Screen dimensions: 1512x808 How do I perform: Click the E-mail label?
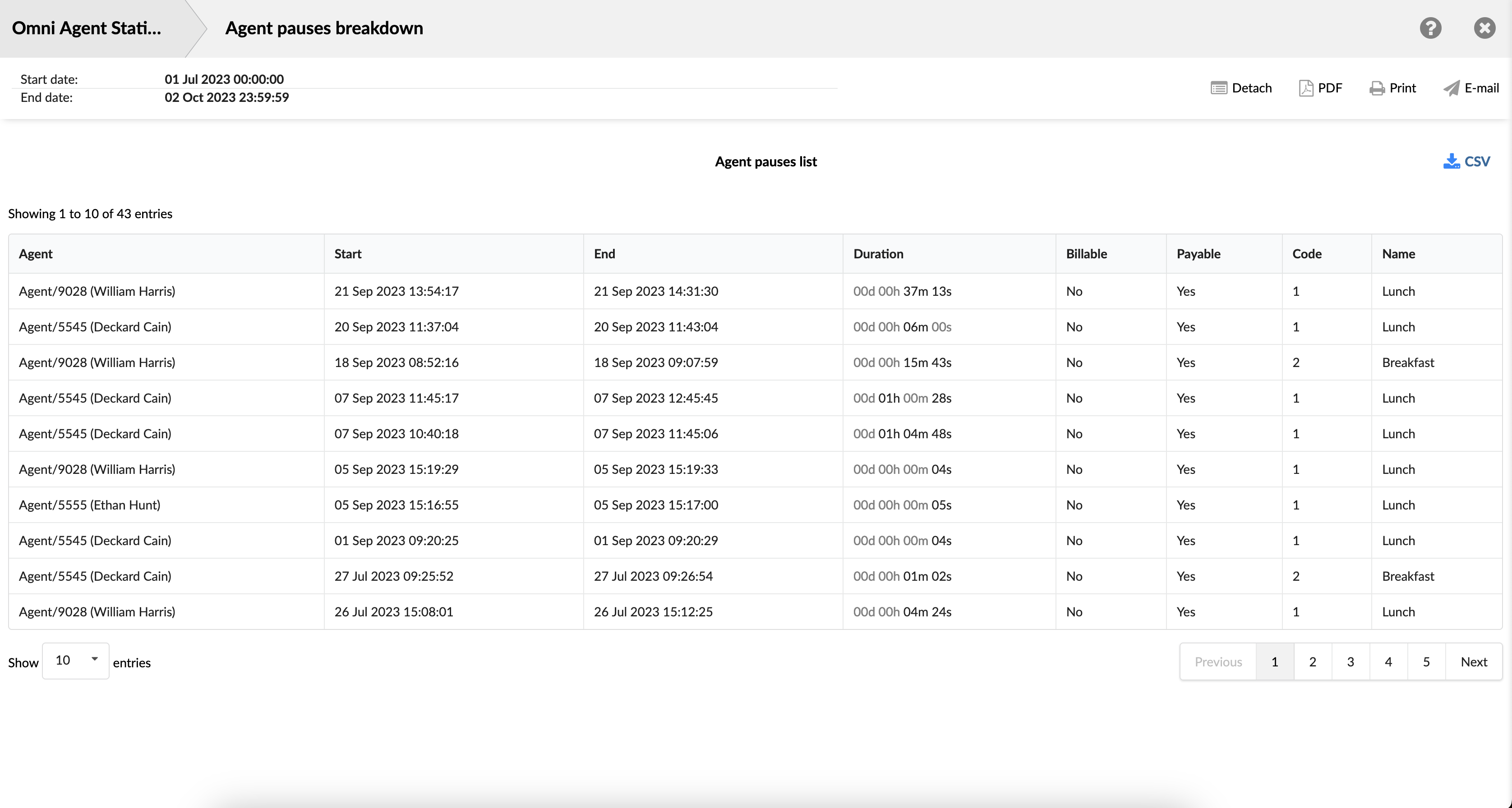click(x=1481, y=88)
